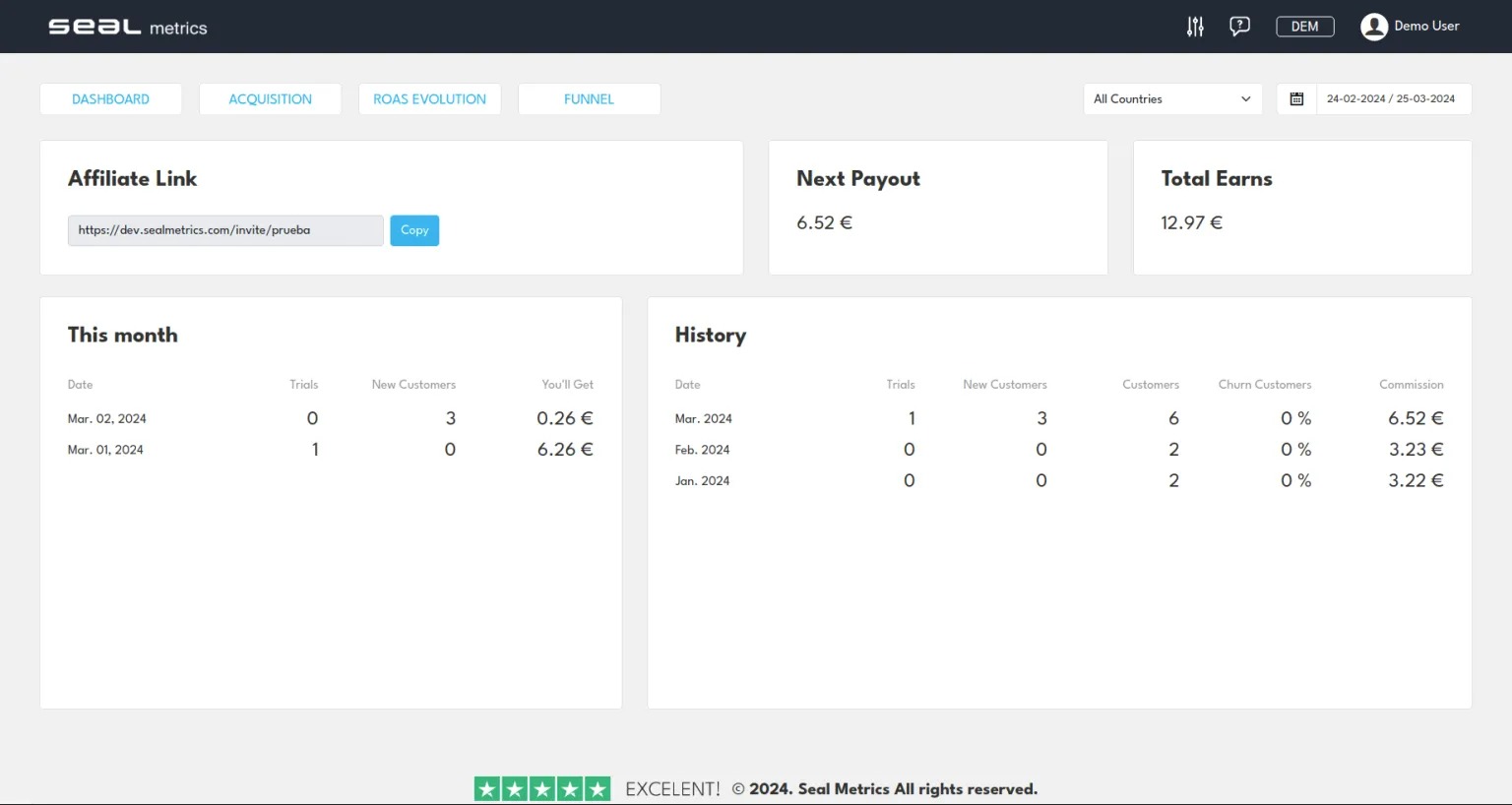The height and width of the screenshot is (805, 1512).
Task: Click the Seal Metrics logo
Action: [x=128, y=27]
